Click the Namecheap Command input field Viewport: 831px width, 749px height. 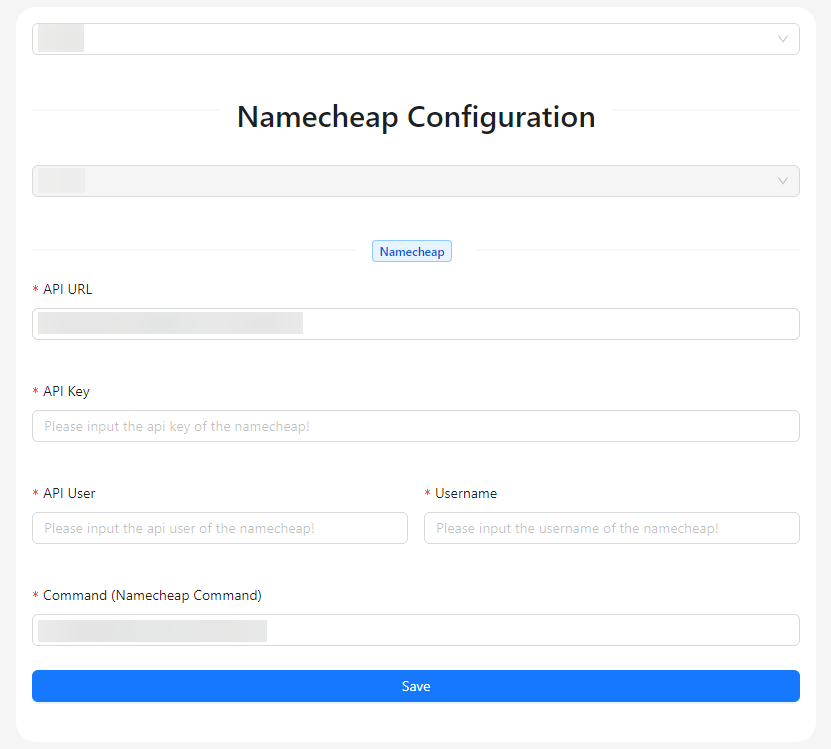pyautogui.click(x=415, y=630)
